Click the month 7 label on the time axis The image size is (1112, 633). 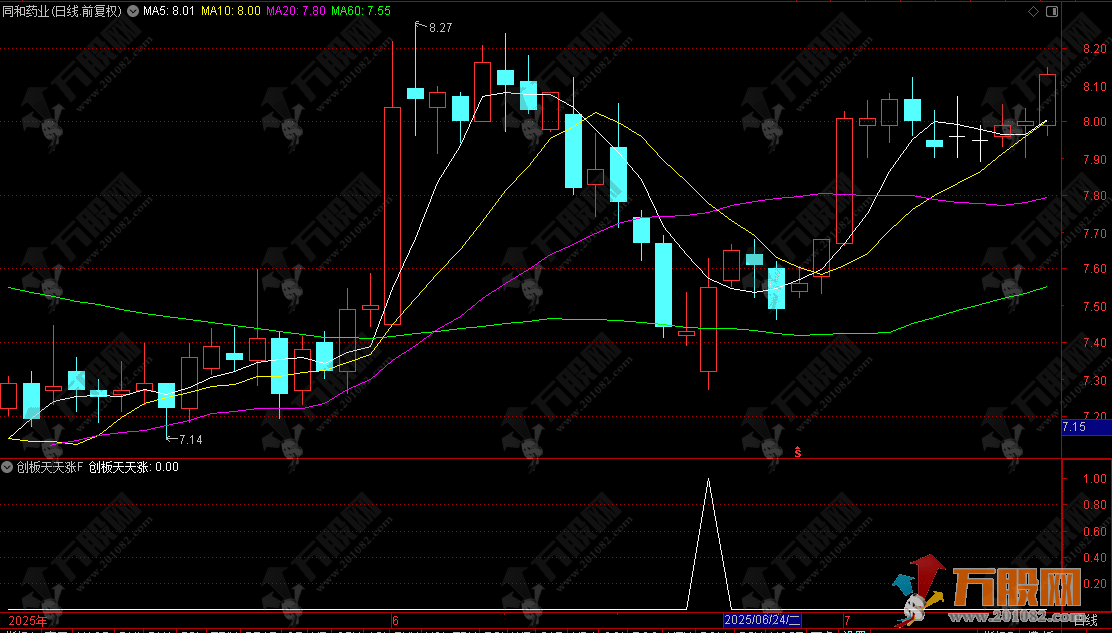tap(847, 620)
